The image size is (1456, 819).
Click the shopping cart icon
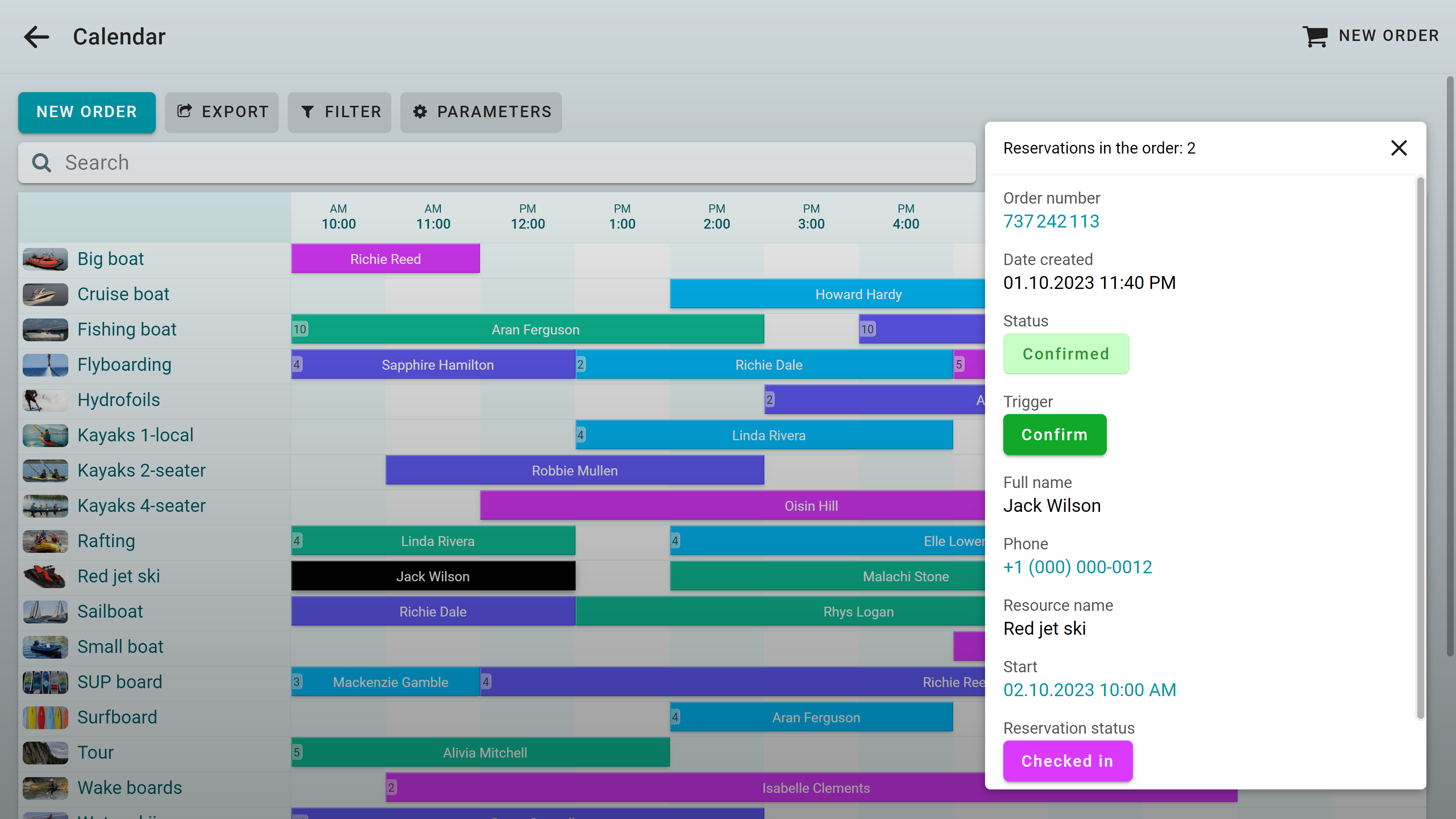(x=1315, y=36)
